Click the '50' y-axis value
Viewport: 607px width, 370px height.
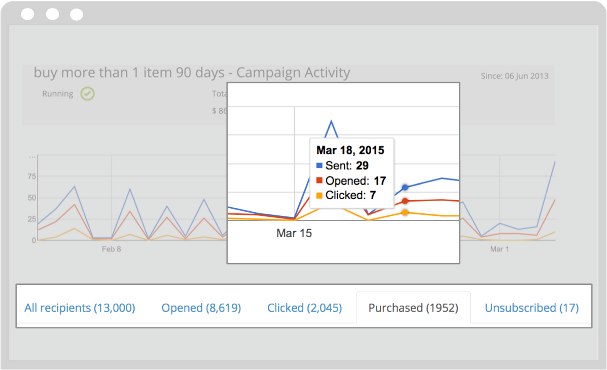click(32, 198)
